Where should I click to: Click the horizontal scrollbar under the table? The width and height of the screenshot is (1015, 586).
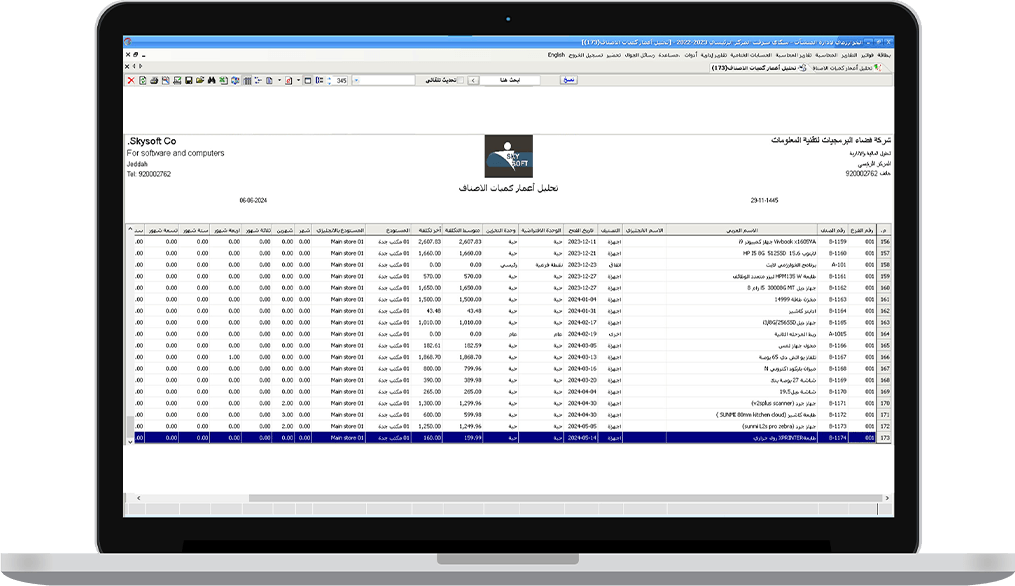[x=500, y=497]
